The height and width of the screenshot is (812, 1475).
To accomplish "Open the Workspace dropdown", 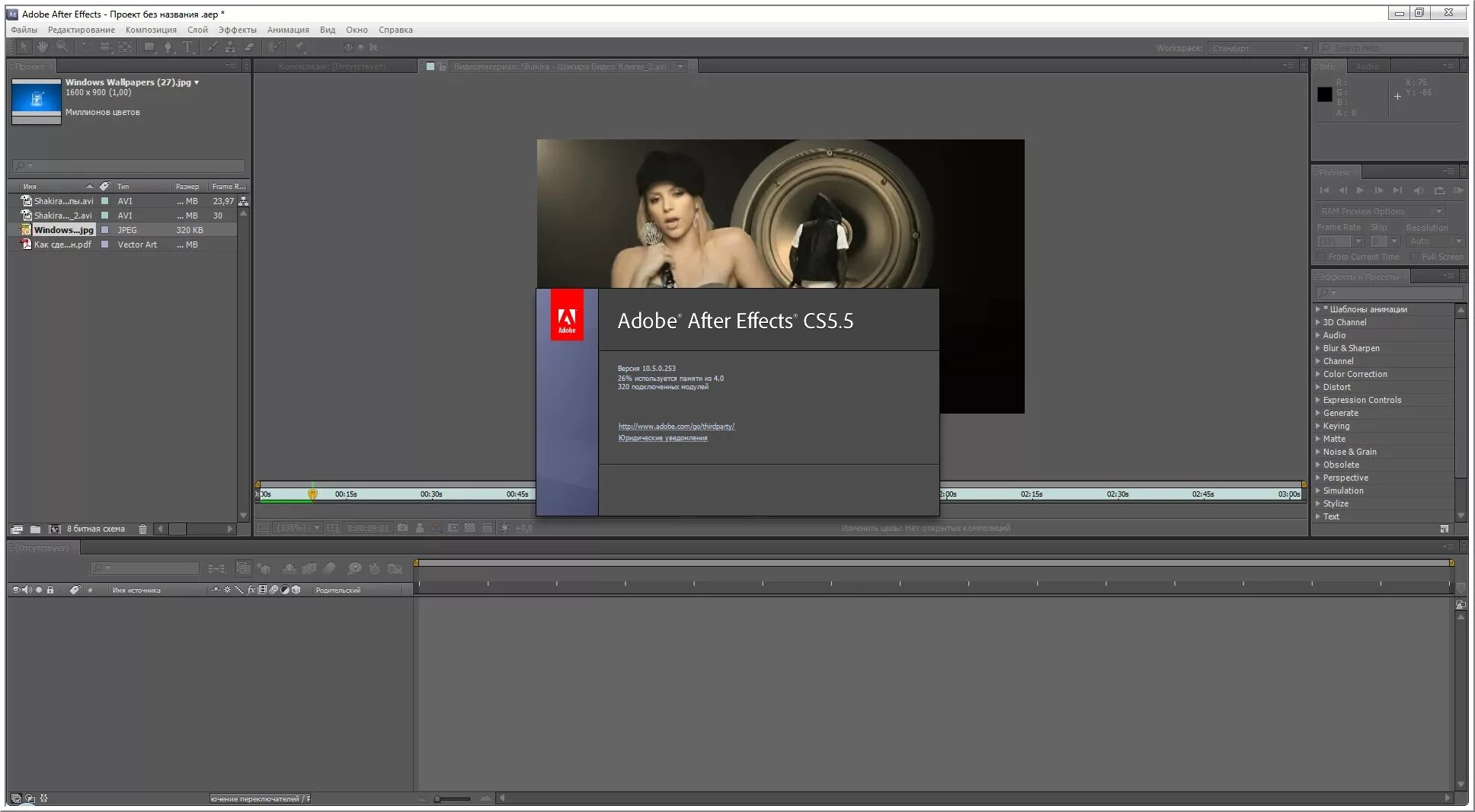I will 1259,48.
